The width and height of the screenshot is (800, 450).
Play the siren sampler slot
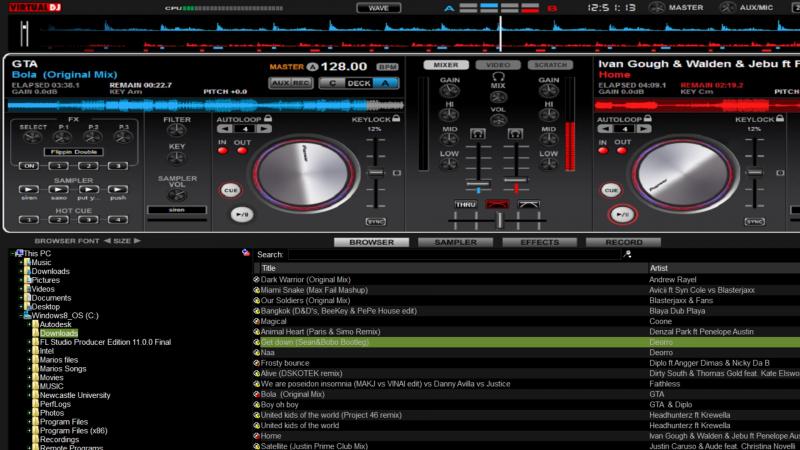(29, 189)
